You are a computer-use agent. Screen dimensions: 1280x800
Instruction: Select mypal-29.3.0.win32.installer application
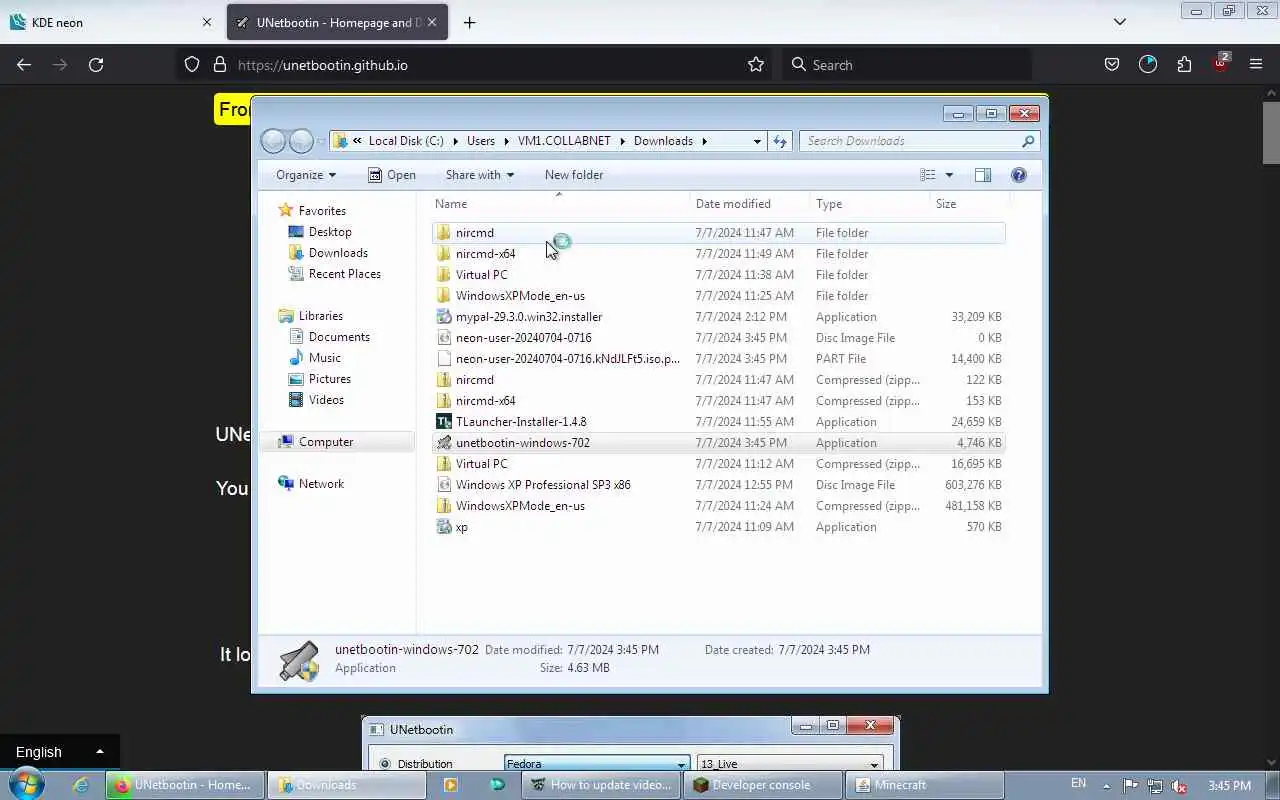(x=718, y=317)
